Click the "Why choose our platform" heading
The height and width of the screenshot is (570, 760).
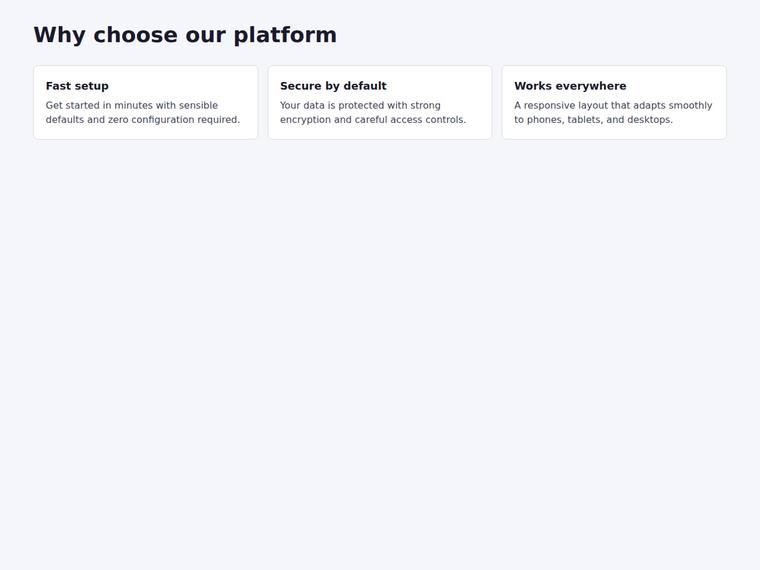[x=185, y=35]
